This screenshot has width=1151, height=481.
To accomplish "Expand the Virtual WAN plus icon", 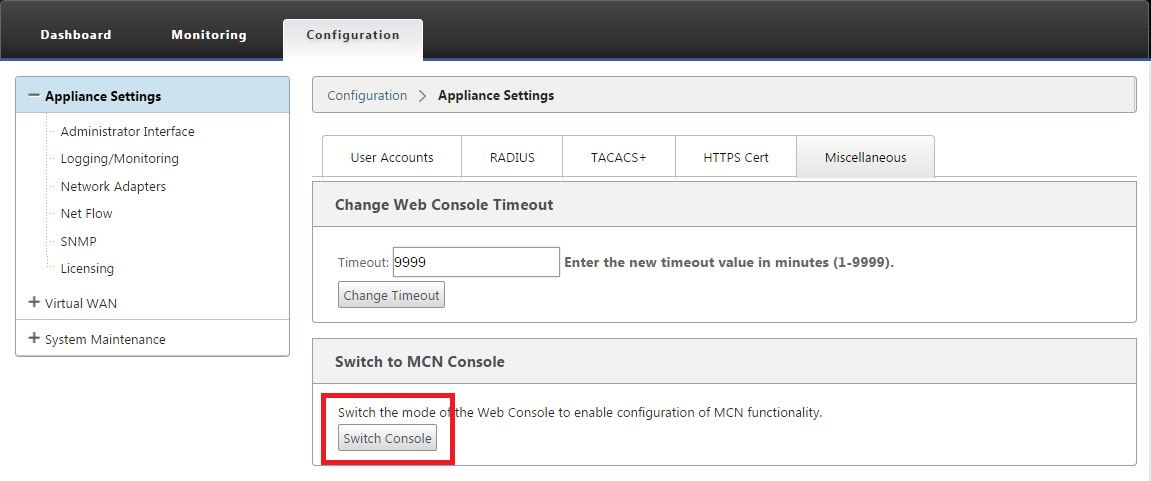I will (x=33, y=302).
